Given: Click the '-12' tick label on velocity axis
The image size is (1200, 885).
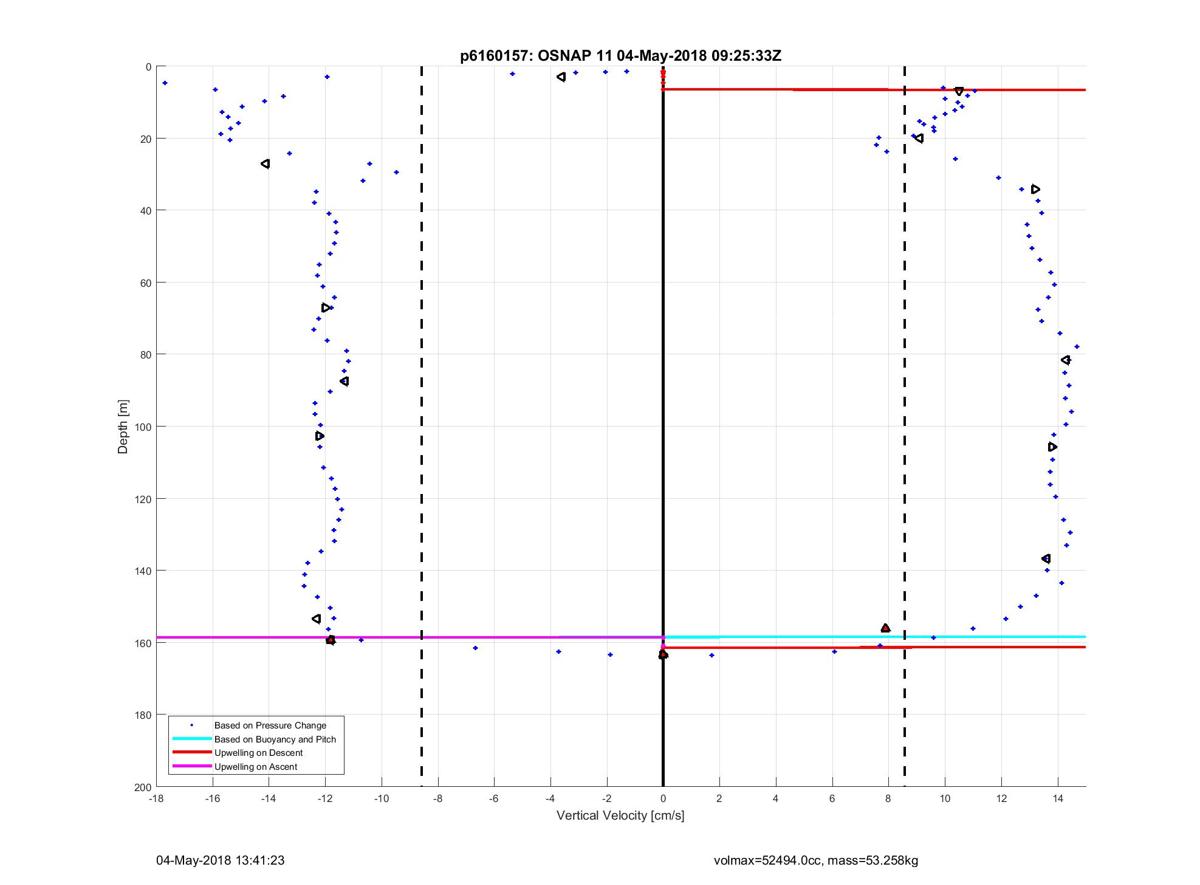Looking at the screenshot, I should (x=325, y=799).
